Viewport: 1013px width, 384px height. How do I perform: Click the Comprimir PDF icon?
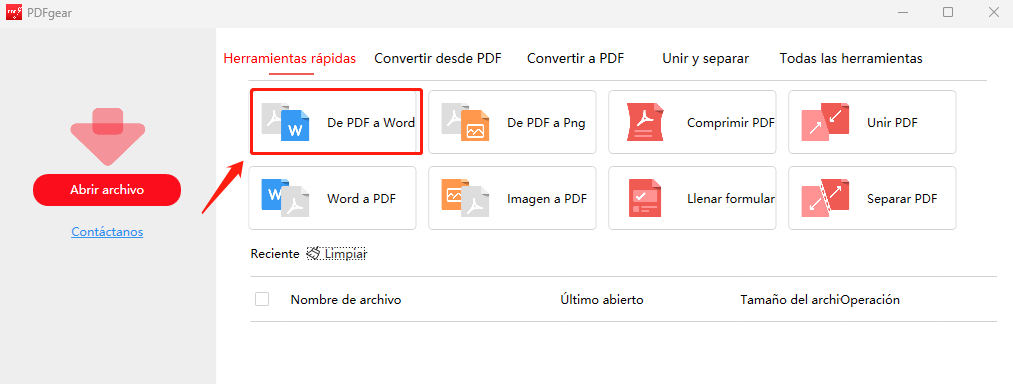pyautogui.click(x=645, y=122)
